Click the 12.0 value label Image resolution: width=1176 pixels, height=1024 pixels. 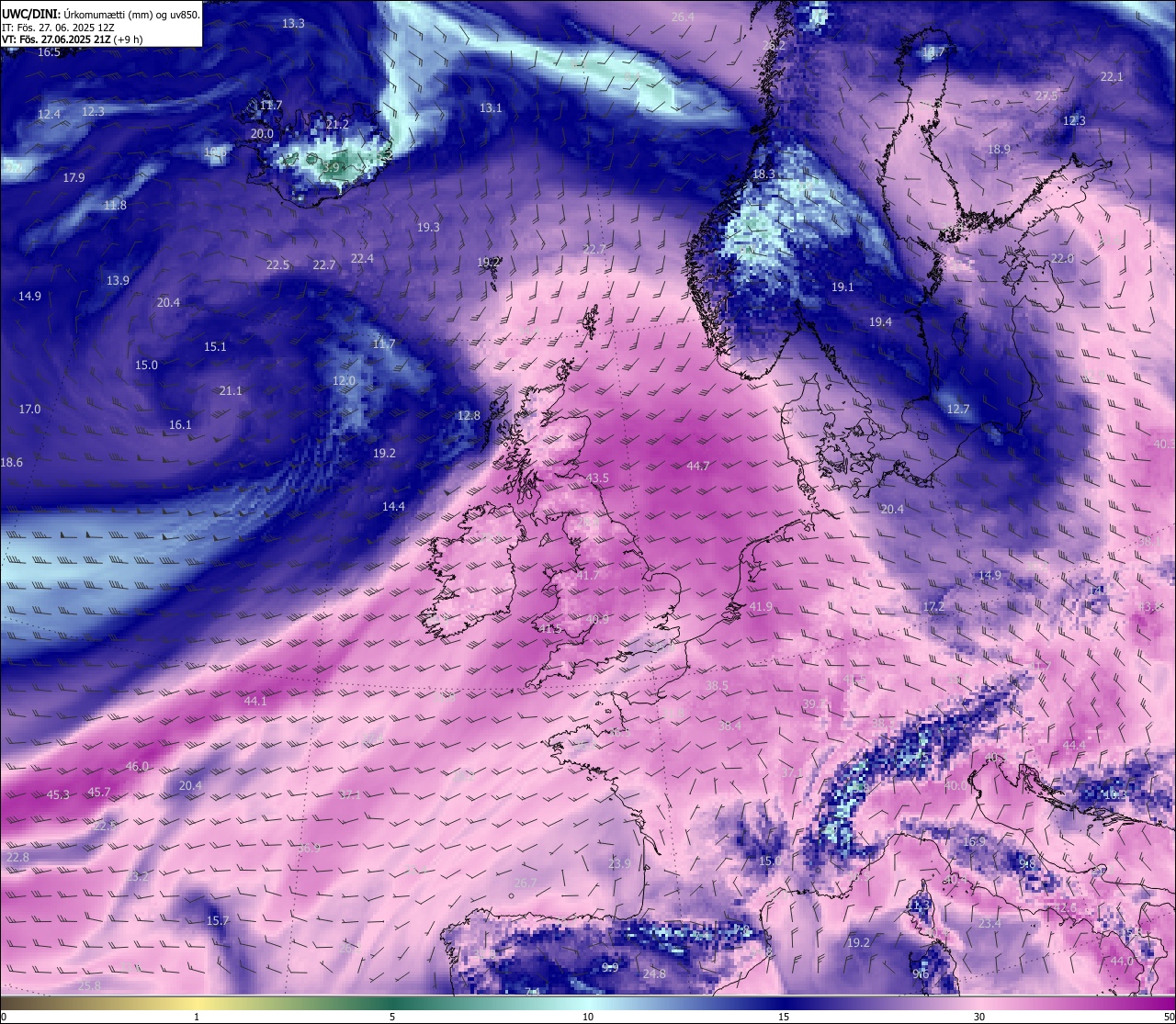[344, 381]
